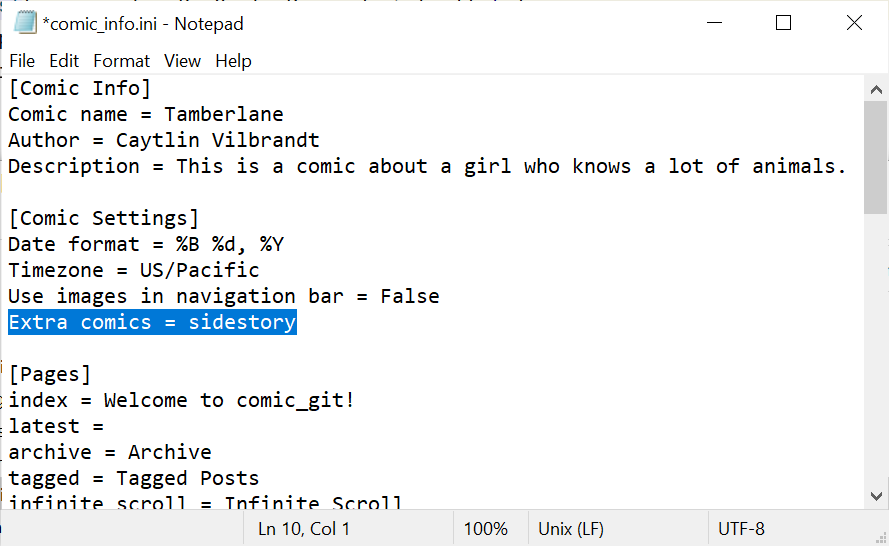Place cursor after 'latest =' text
The image size is (889, 546).
pyautogui.click(x=106, y=426)
